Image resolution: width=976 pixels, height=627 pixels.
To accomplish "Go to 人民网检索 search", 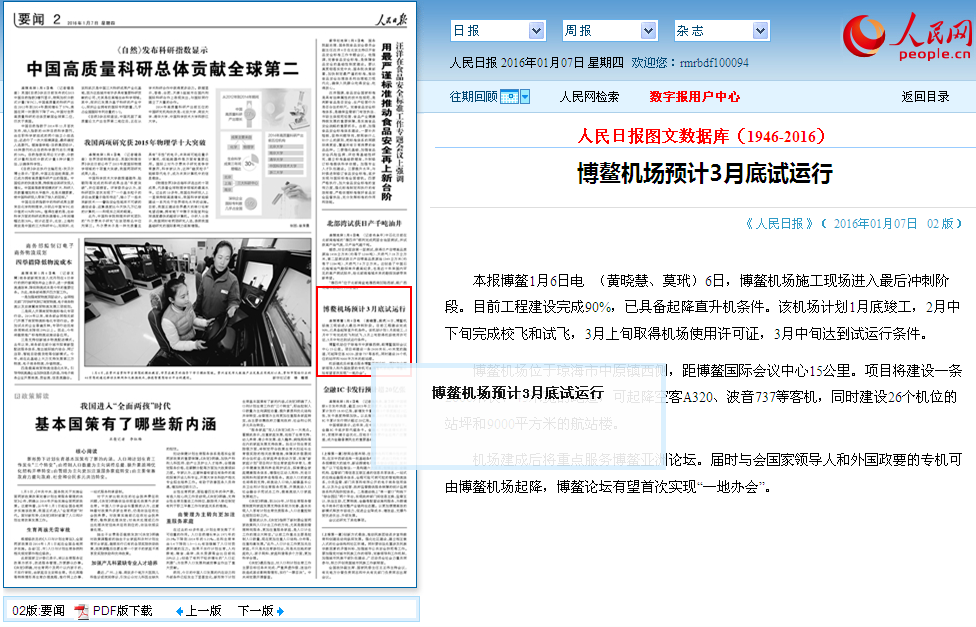I will pyautogui.click(x=589, y=97).
